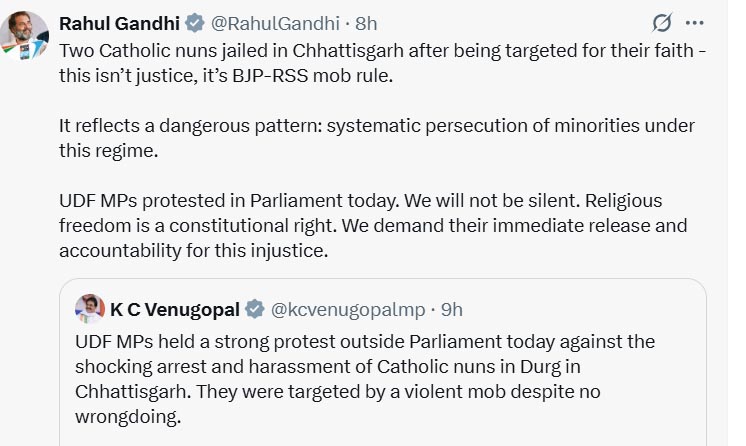Click the K C Venugopal display name
The width and height of the screenshot is (746, 446).
coord(176,309)
